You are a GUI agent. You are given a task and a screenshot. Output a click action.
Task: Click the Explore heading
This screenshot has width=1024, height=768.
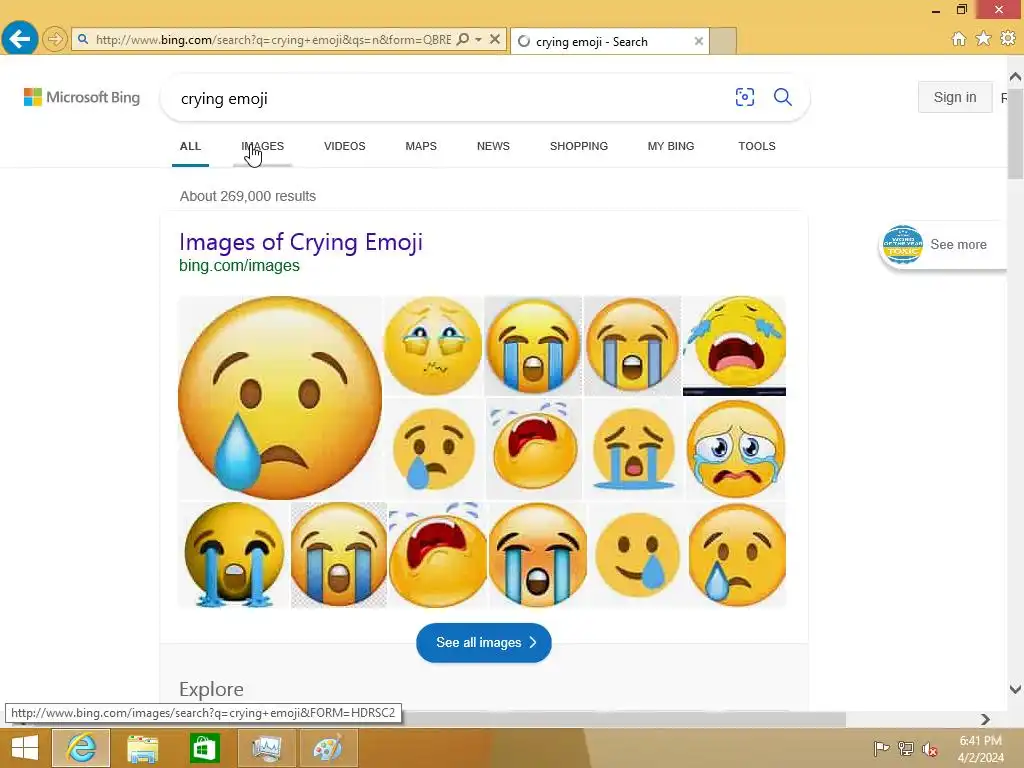coord(211,689)
